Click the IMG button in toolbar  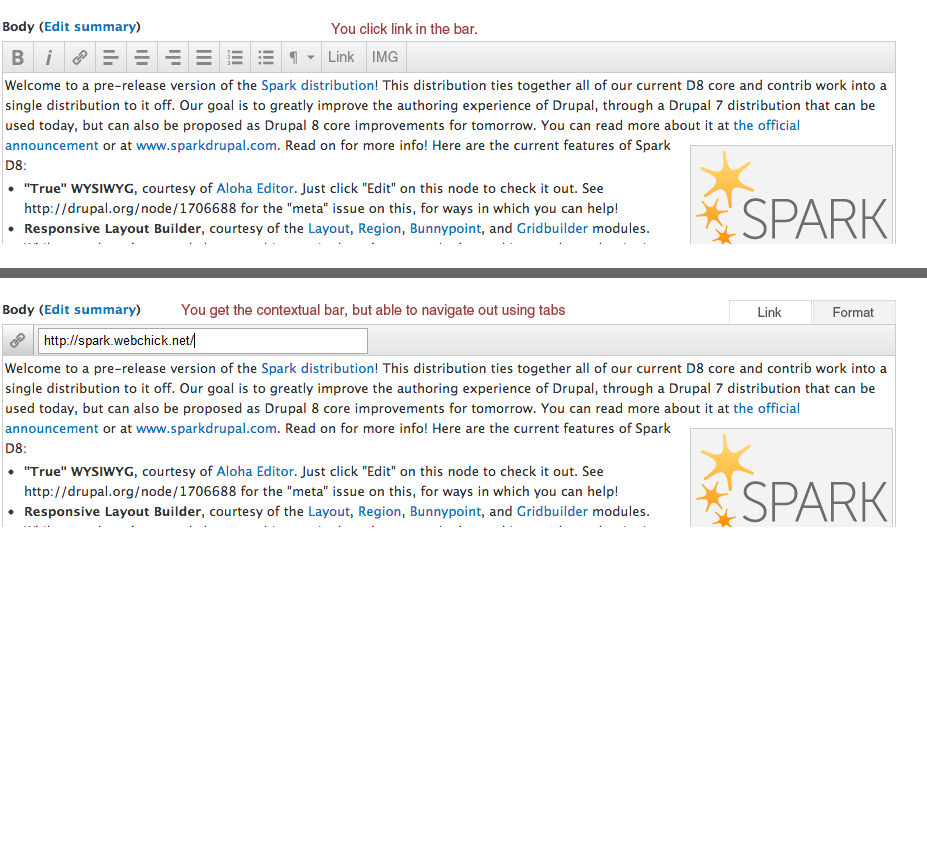[x=385, y=57]
